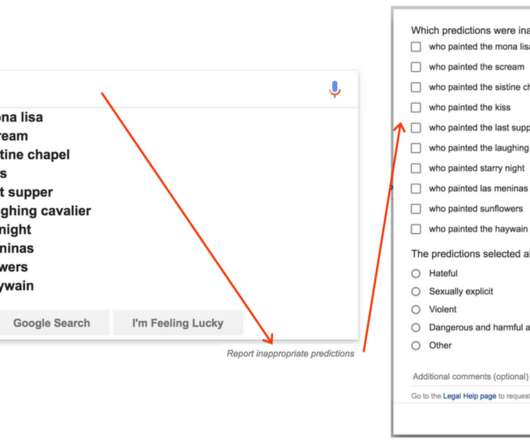
Task: Click the Additional comments text field
Action: [471, 376]
